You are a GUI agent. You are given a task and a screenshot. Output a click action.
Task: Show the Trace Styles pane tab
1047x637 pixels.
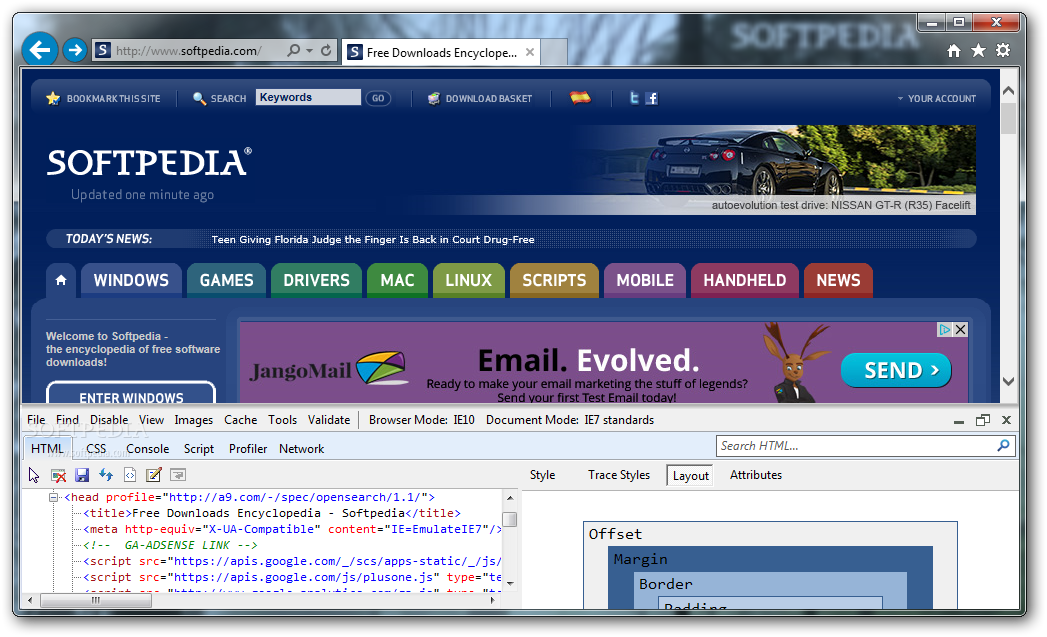[619, 475]
